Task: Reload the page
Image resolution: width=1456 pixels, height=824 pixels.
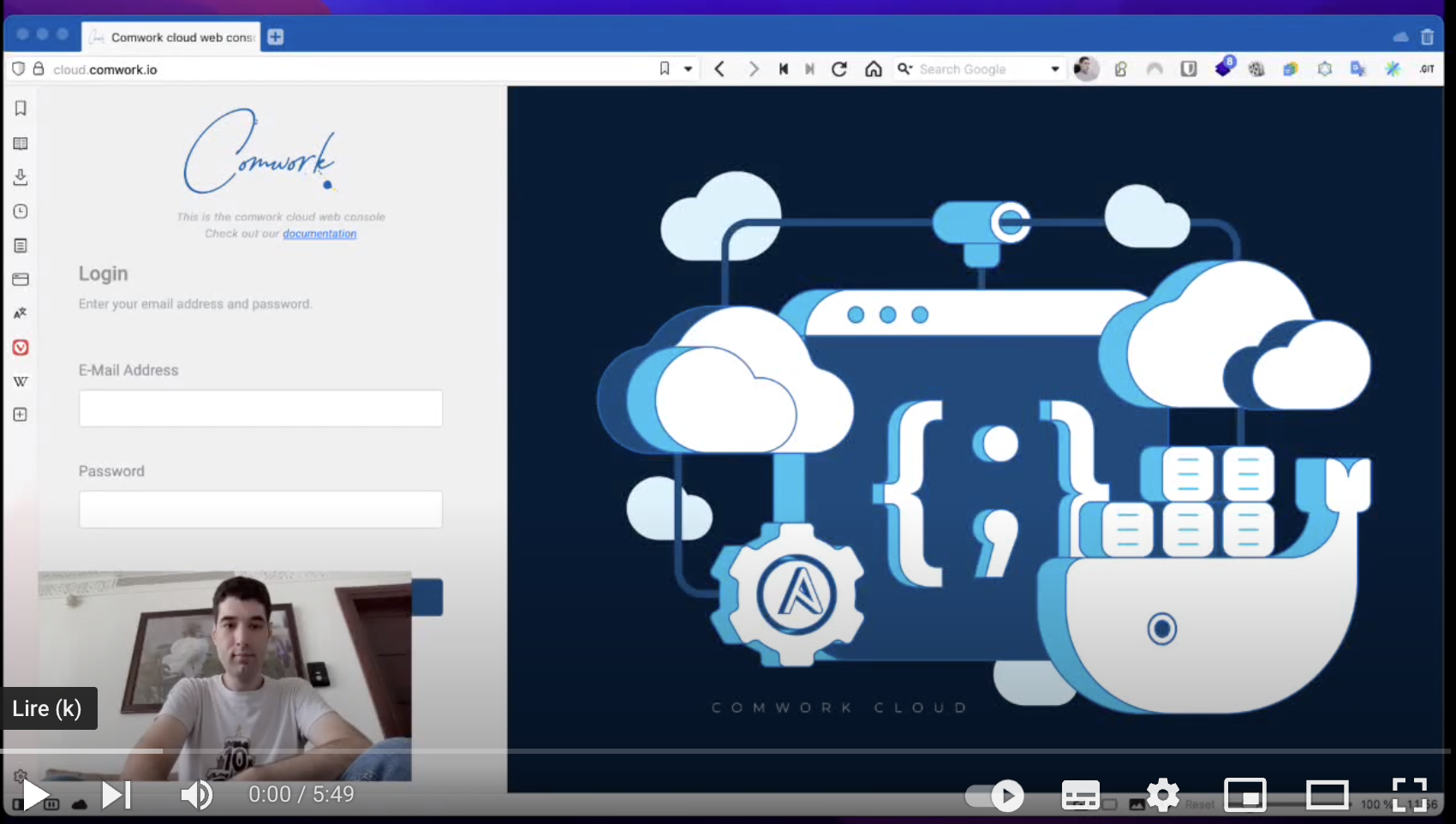Action: pyautogui.click(x=839, y=69)
